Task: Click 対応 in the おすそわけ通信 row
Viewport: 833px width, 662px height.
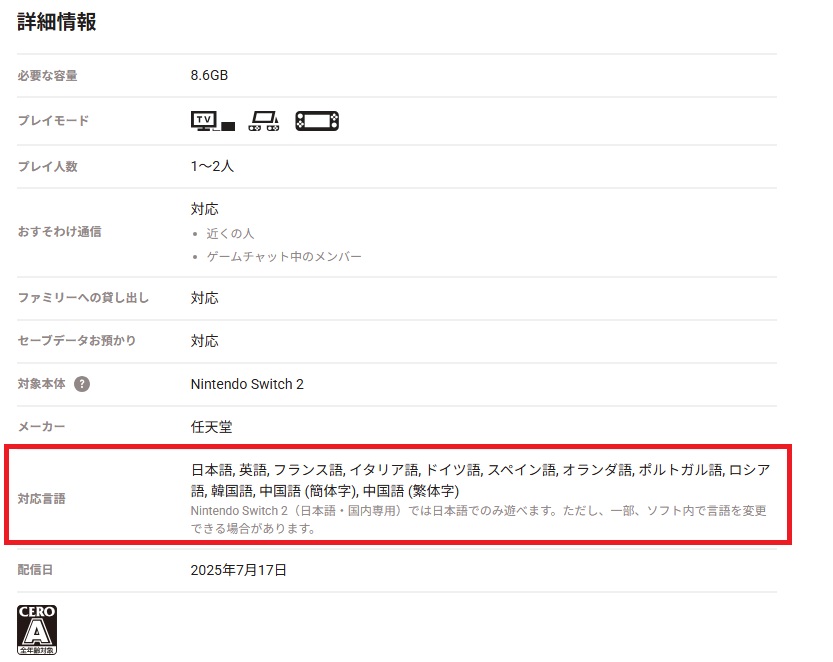Action: (205, 209)
